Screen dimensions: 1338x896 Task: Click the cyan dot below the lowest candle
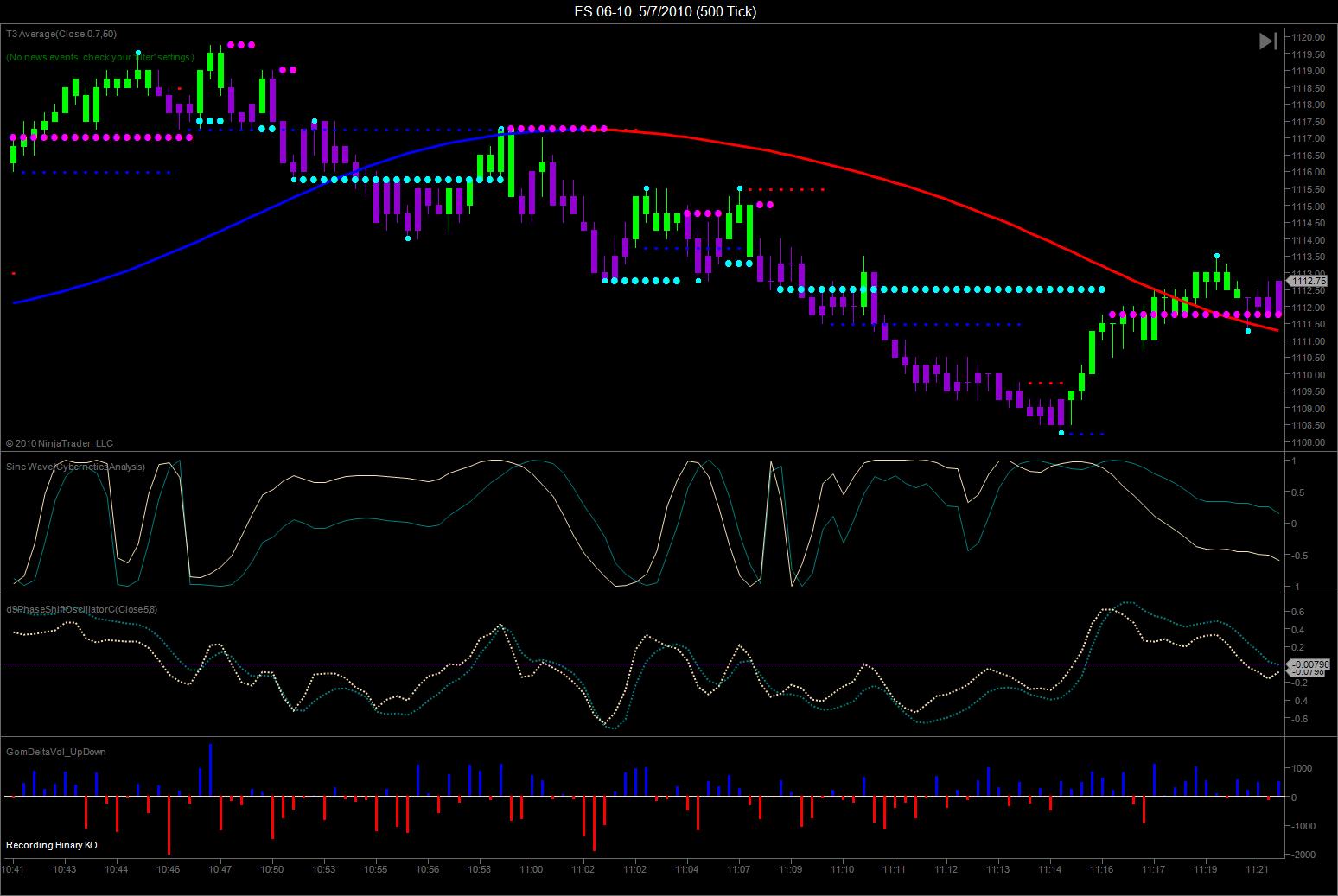(x=1061, y=433)
